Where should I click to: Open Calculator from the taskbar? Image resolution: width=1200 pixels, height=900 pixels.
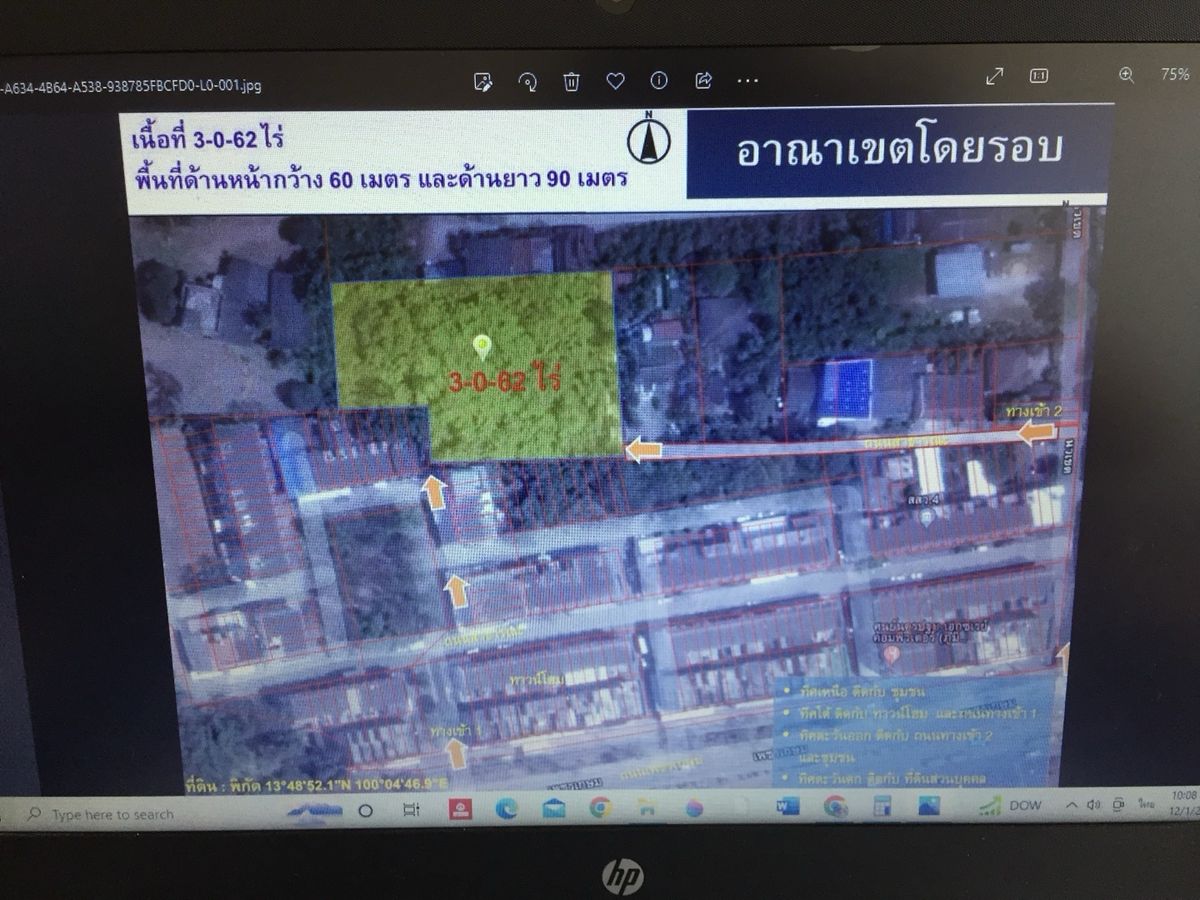[x=882, y=805]
